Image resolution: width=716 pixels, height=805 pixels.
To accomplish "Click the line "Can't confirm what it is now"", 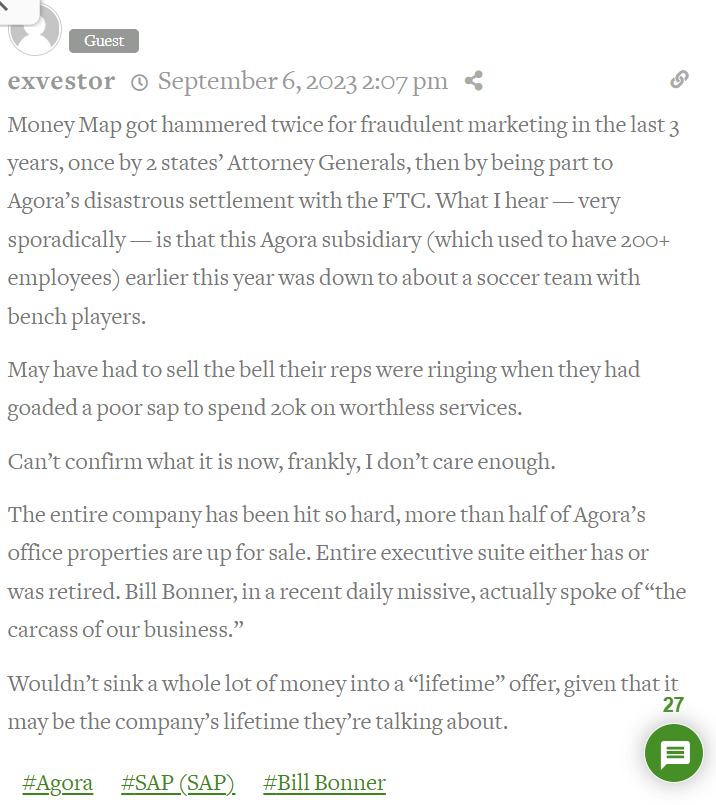I will [281, 462].
